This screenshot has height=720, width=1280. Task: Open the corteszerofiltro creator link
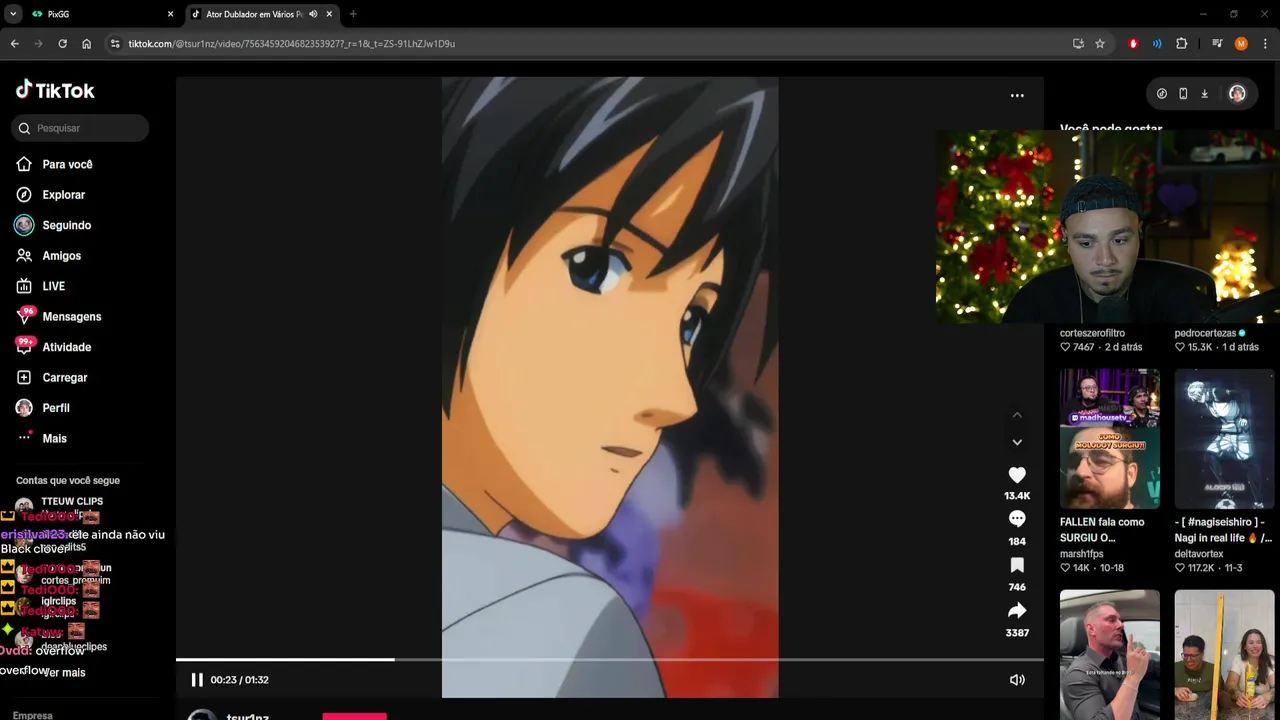pos(1092,333)
